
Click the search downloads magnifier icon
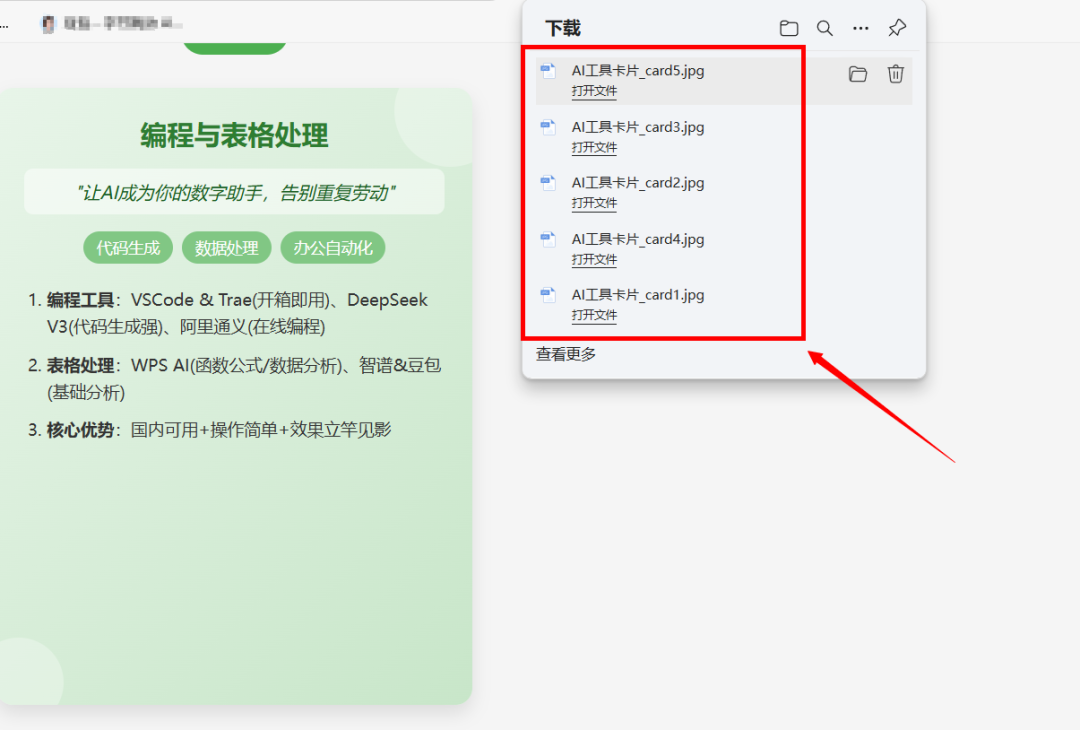[x=824, y=28]
